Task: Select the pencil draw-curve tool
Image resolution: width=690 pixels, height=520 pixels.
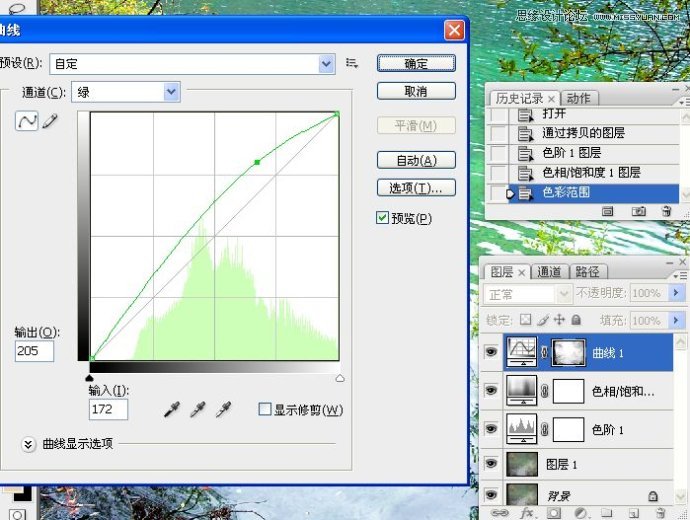Action: pos(50,121)
